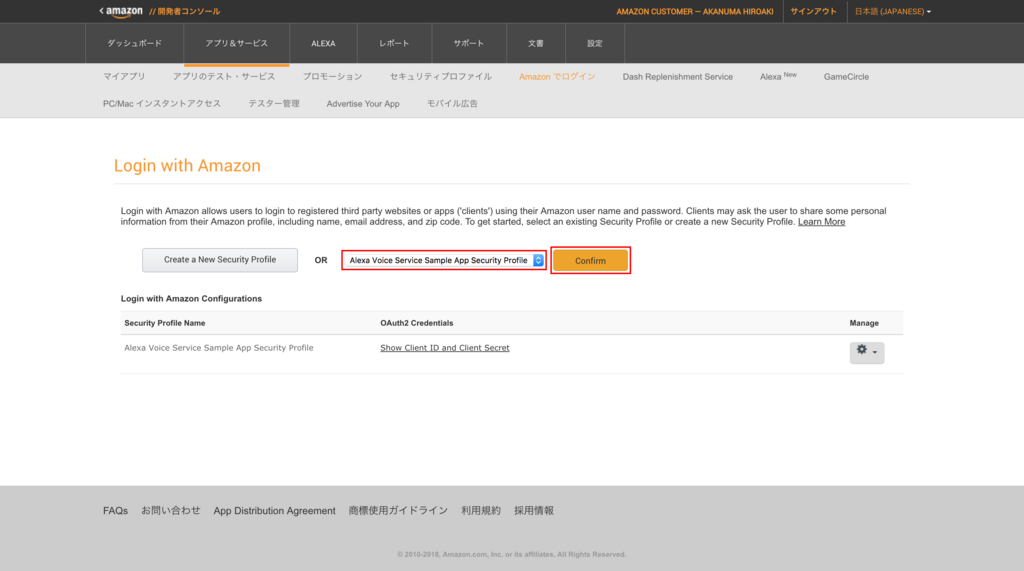Open the ALEXA tab
Viewport: 1024px width, 571px height.
pyautogui.click(x=323, y=43)
